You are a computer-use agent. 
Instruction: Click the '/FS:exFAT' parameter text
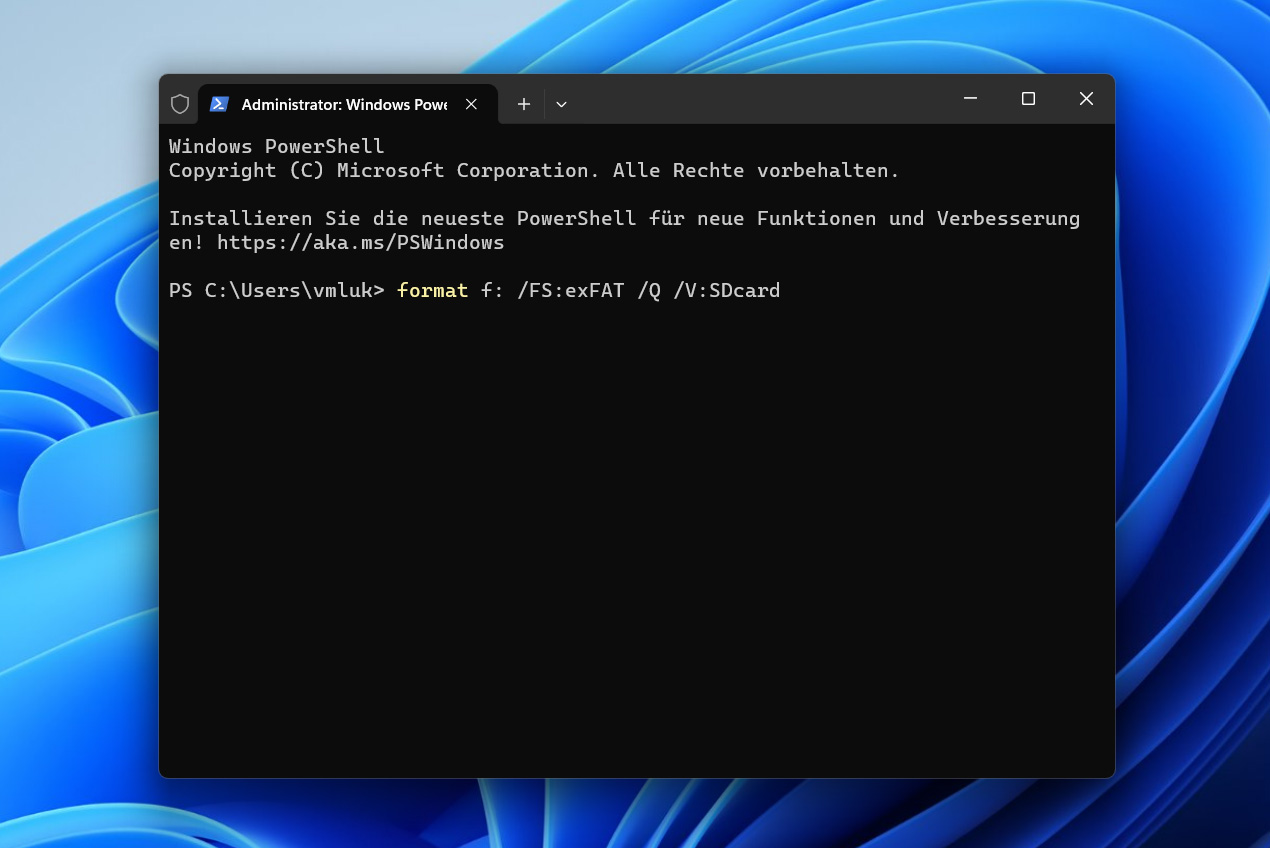click(571, 290)
